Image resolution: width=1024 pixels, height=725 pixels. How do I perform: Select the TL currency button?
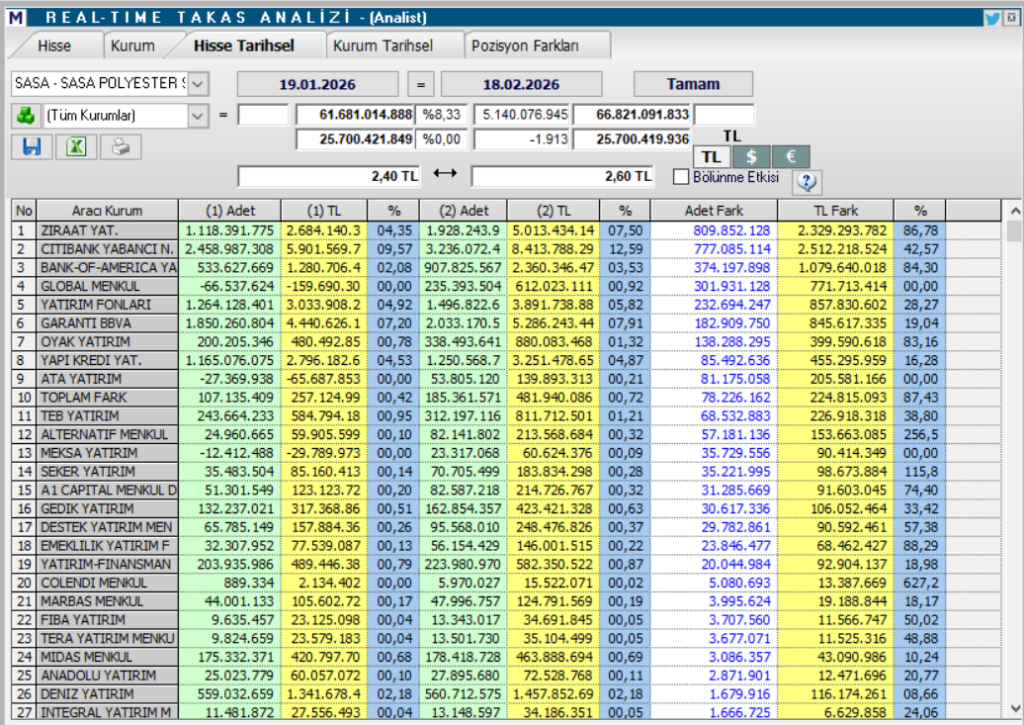(711, 157)
